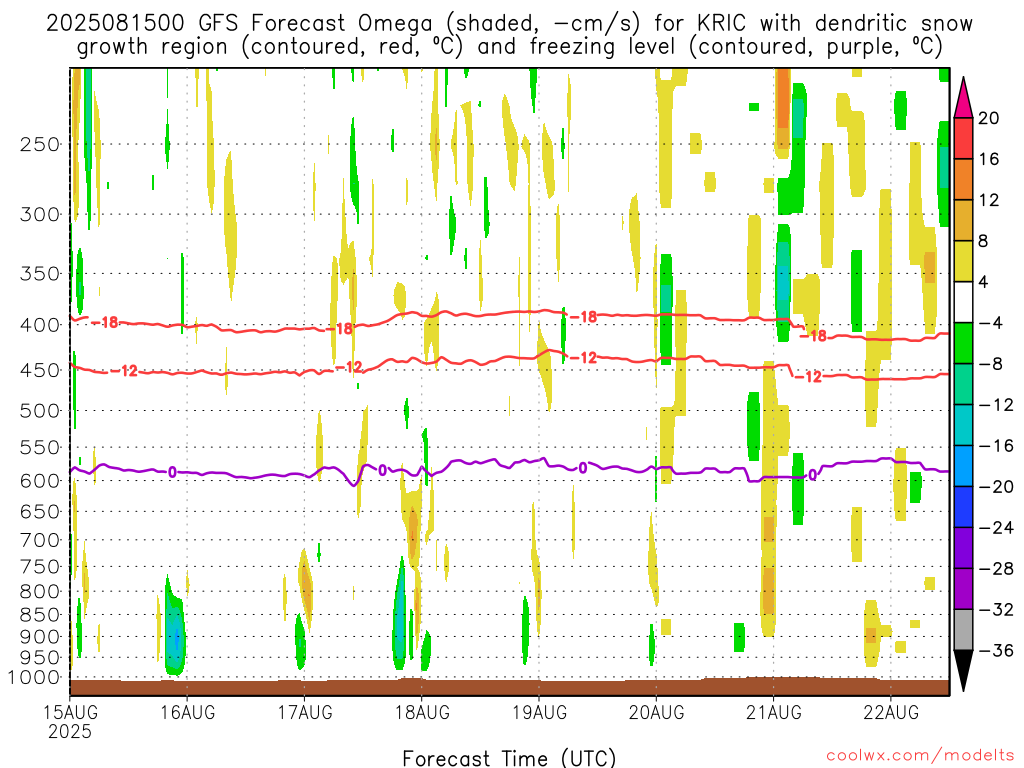Viewport: 1024px width, 768px height.
Task: Click the 19AUG time axis label
Action: tap(539, 712)
